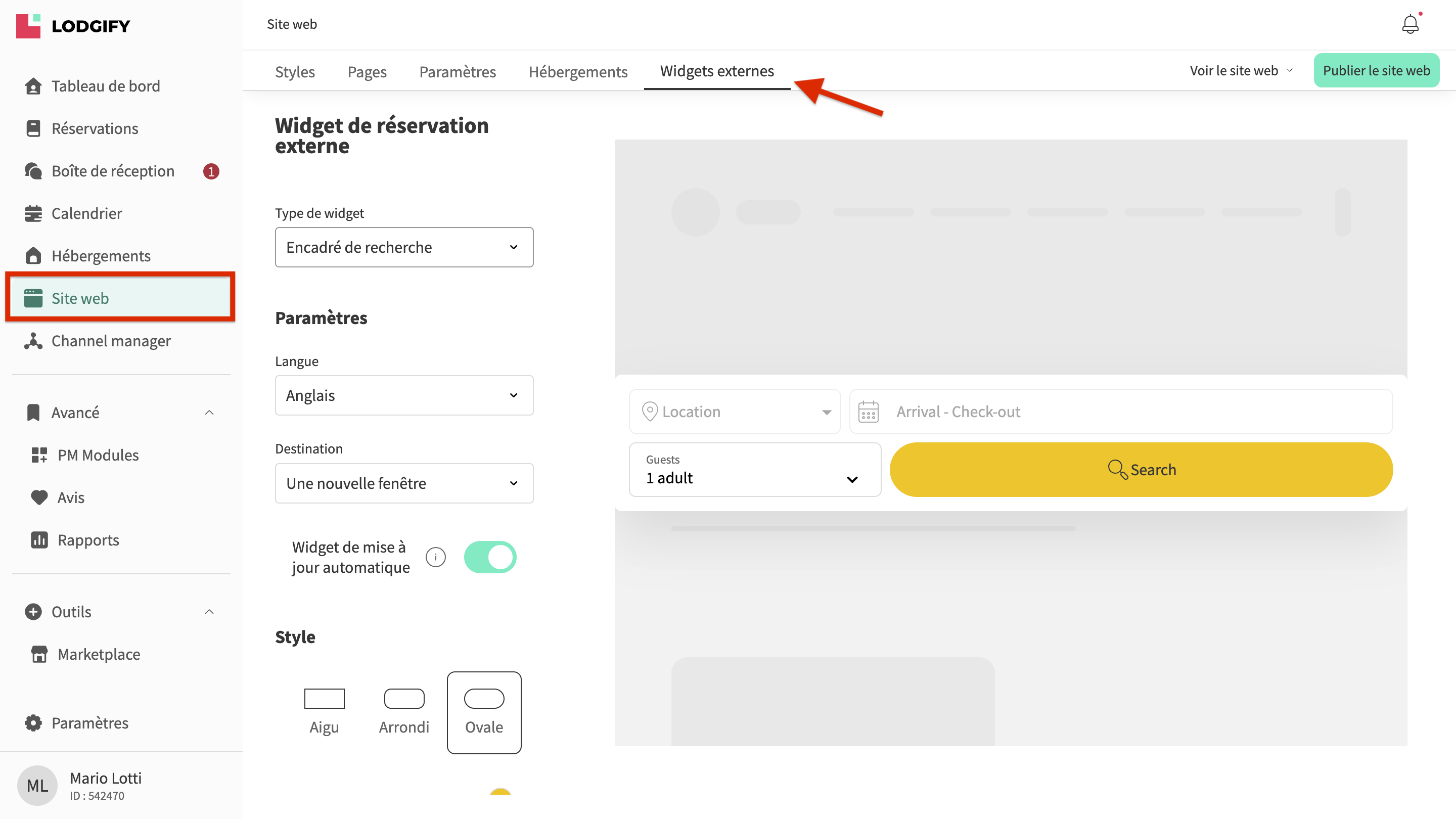Open the Channel manager section

[x=111, y=341]
